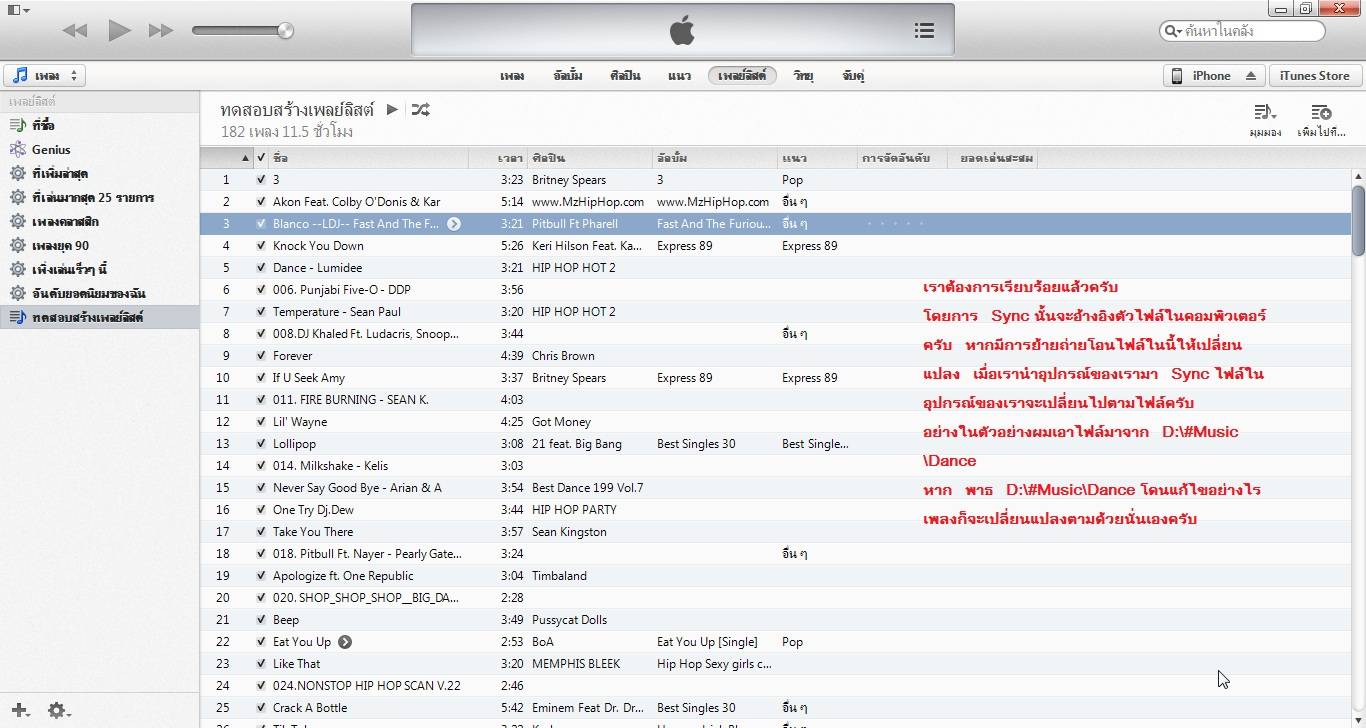Uncheck the Knock You Down checkbox
The height and width of the screenshot is (728, 1366).
tap(261, 246)
